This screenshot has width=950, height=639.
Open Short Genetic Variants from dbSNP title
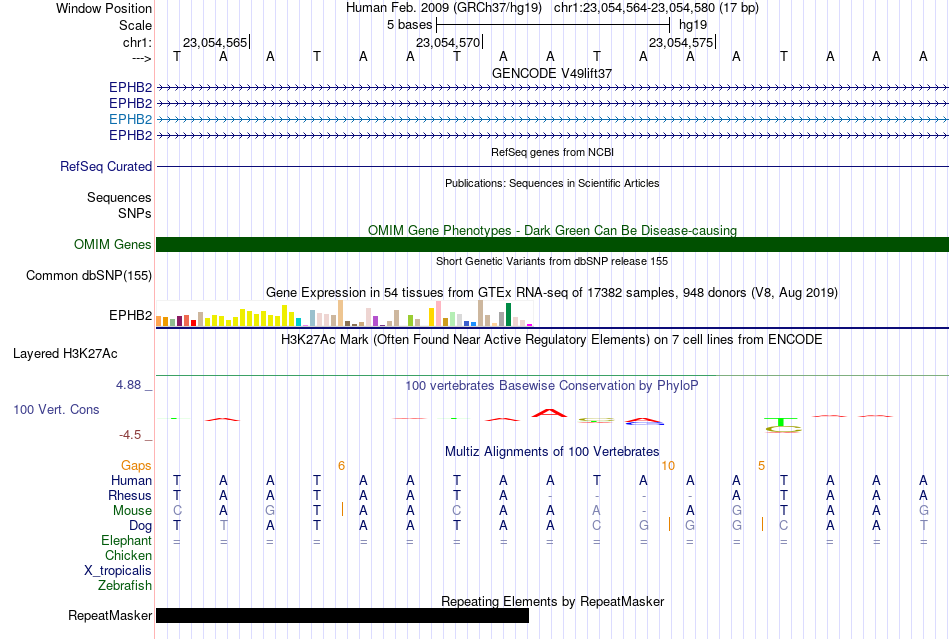(552, 261)
